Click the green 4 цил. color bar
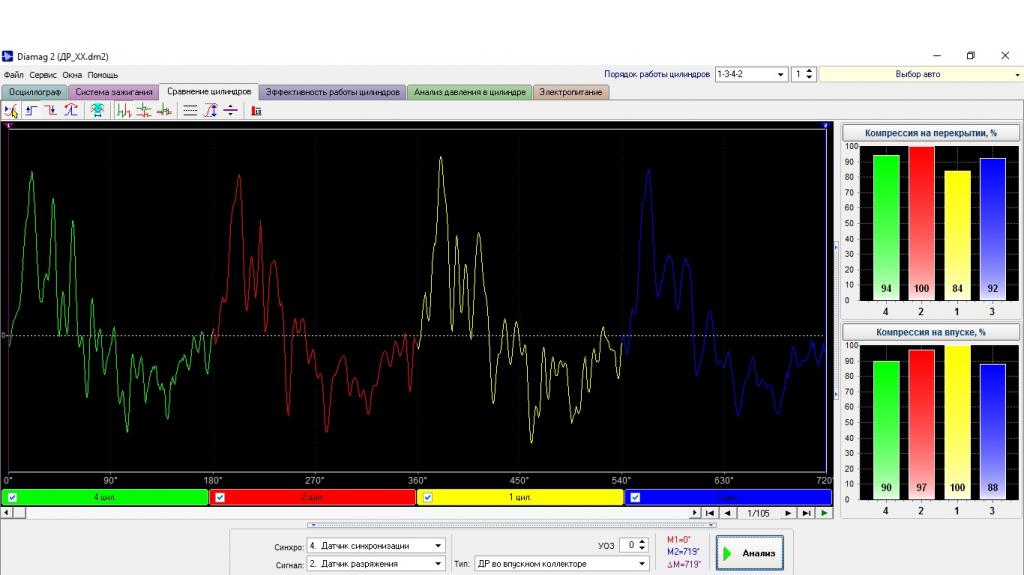The width and height of the screenshot is (1024, 575). [x=104, y=497]
